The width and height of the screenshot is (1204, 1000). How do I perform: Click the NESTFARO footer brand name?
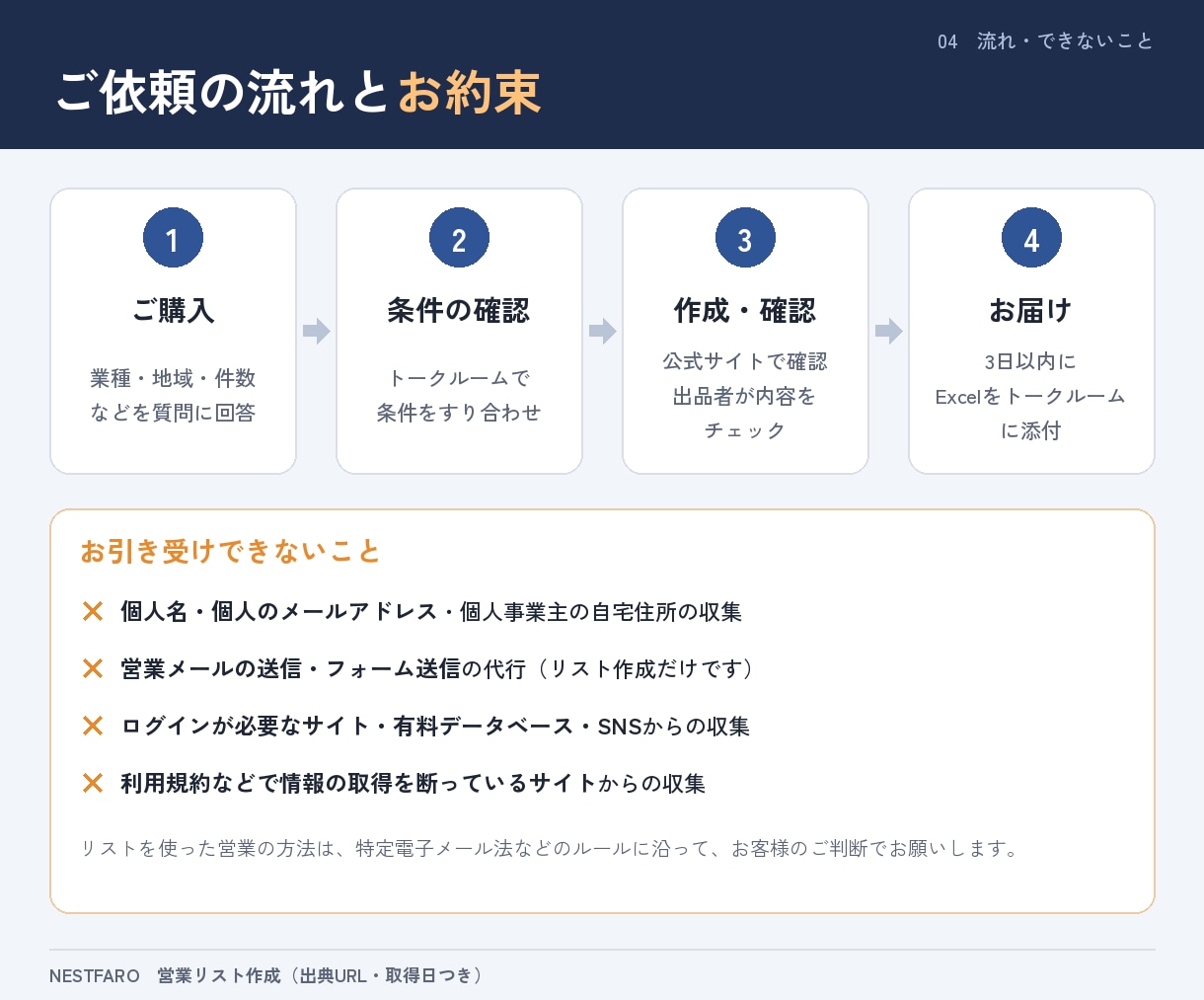(95, 975)
